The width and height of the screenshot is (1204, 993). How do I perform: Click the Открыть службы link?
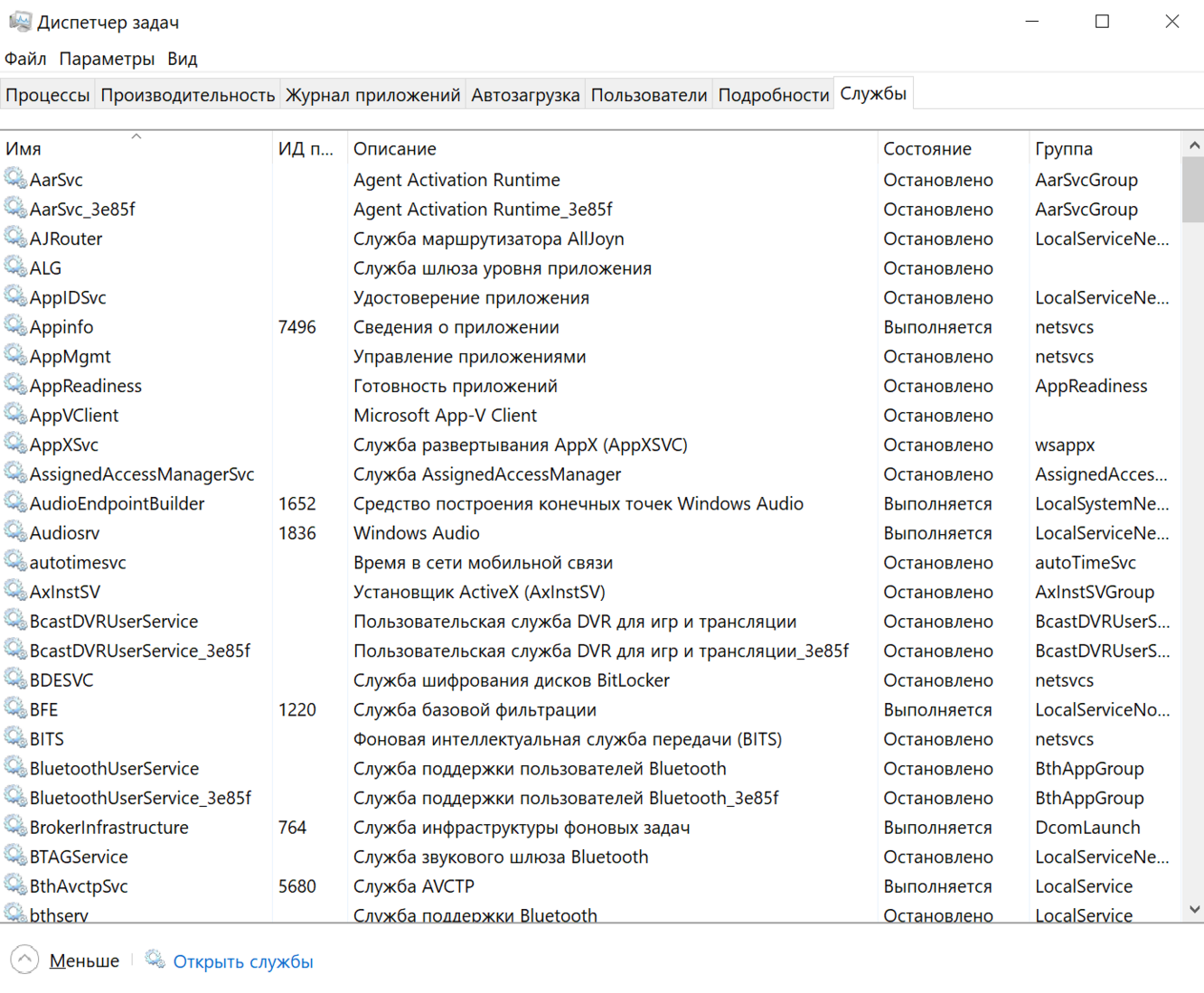click(x=242, y=961)
